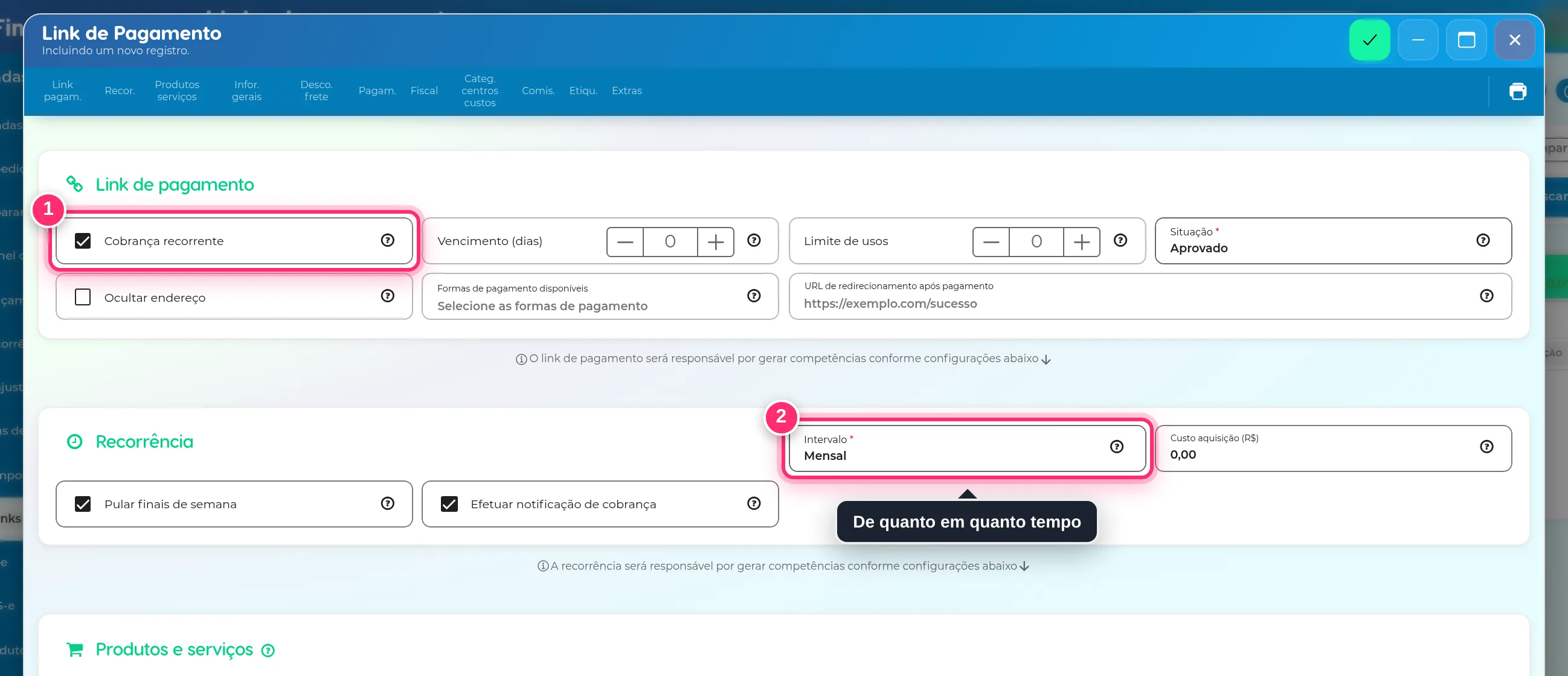Open help icon for Situação field
This screenshot has height=676, width=1568.
[1483, 240]
